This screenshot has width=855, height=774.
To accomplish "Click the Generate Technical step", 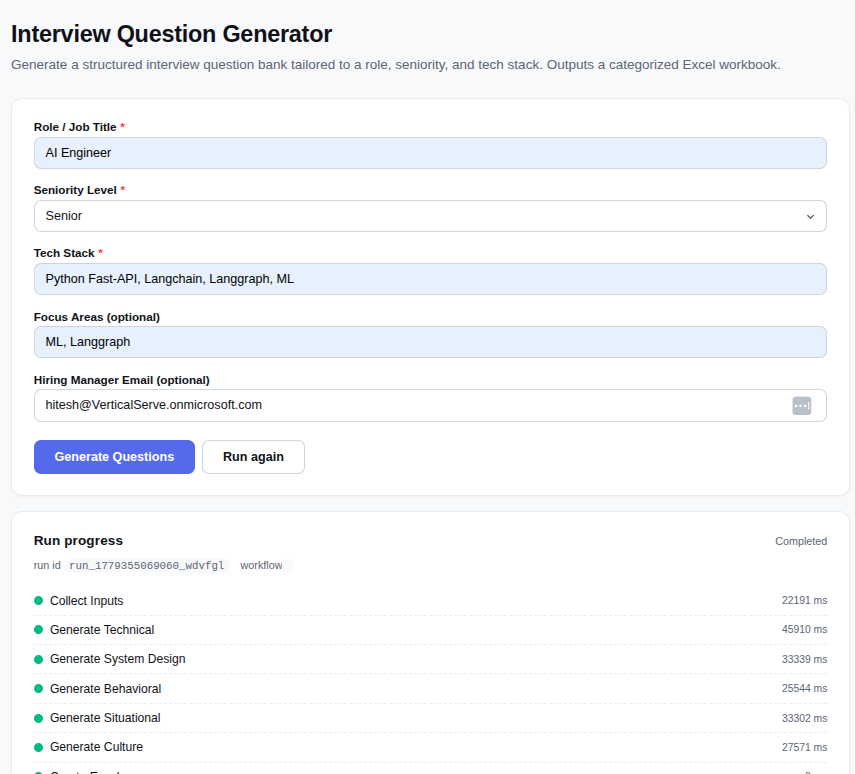I will click(x=430, y=629).
